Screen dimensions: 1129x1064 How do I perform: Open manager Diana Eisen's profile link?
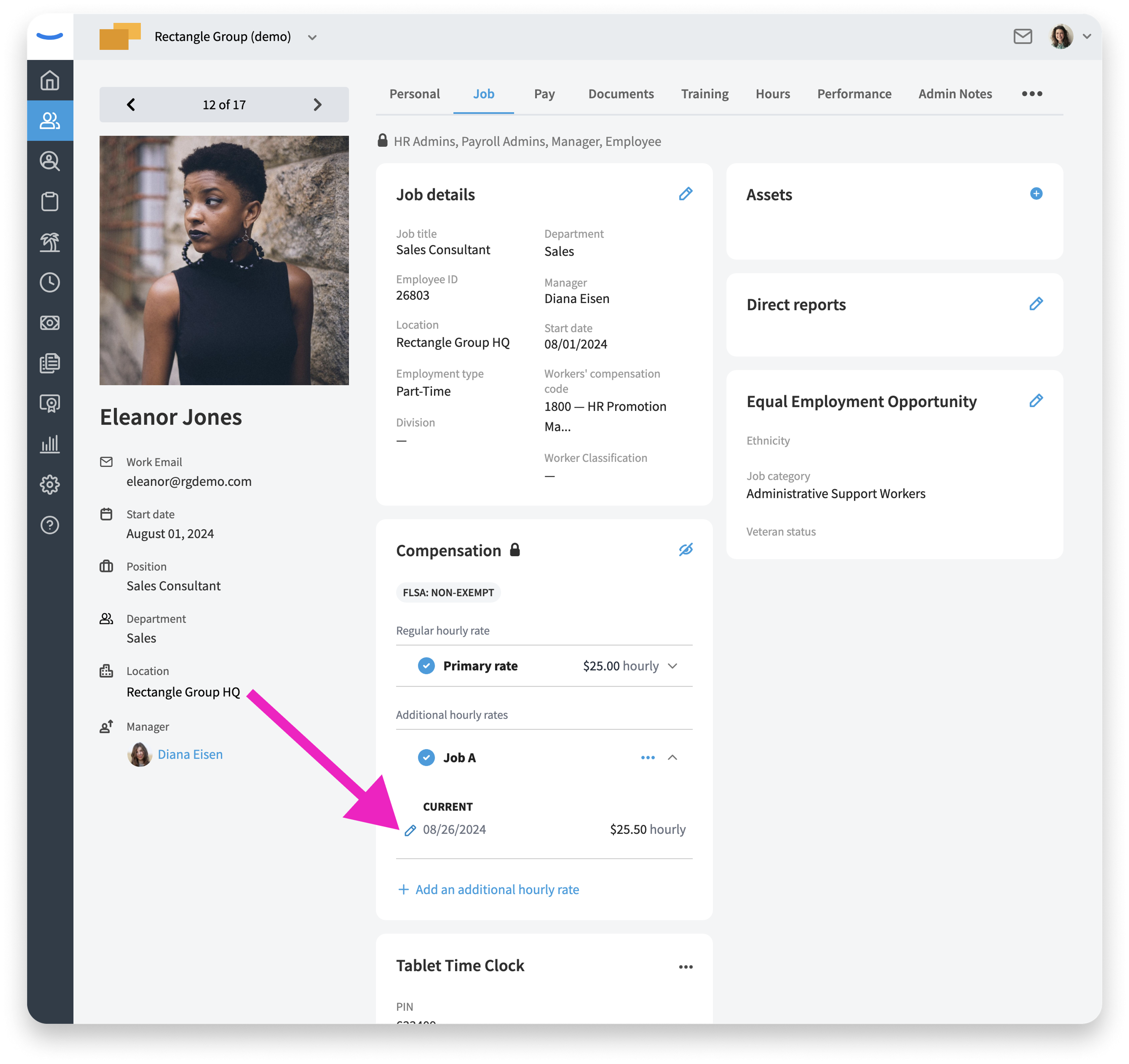190,754
